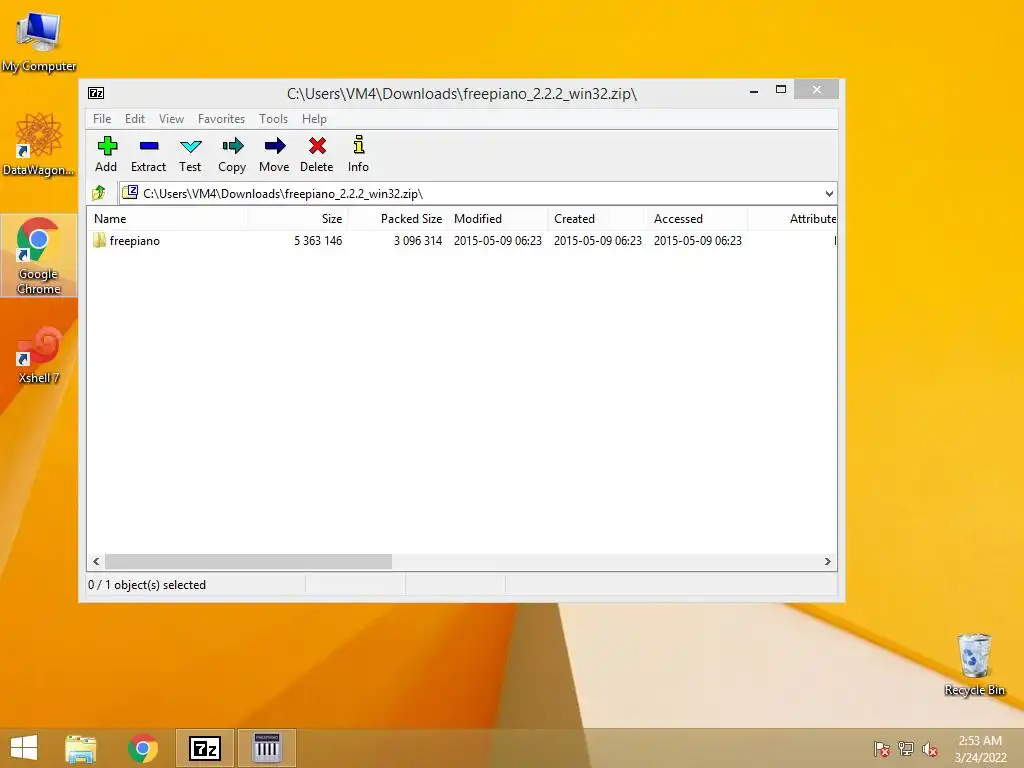
Task: Launch DataWagon desktop shortcut
Action: click(39, 145)
